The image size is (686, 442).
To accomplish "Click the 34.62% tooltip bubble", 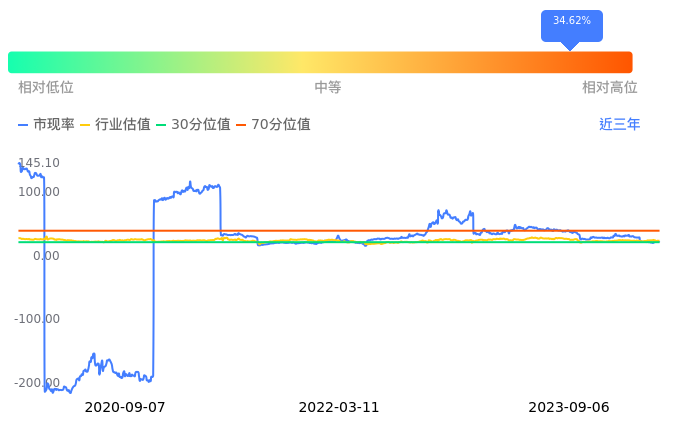I will (x=571, y=21).
